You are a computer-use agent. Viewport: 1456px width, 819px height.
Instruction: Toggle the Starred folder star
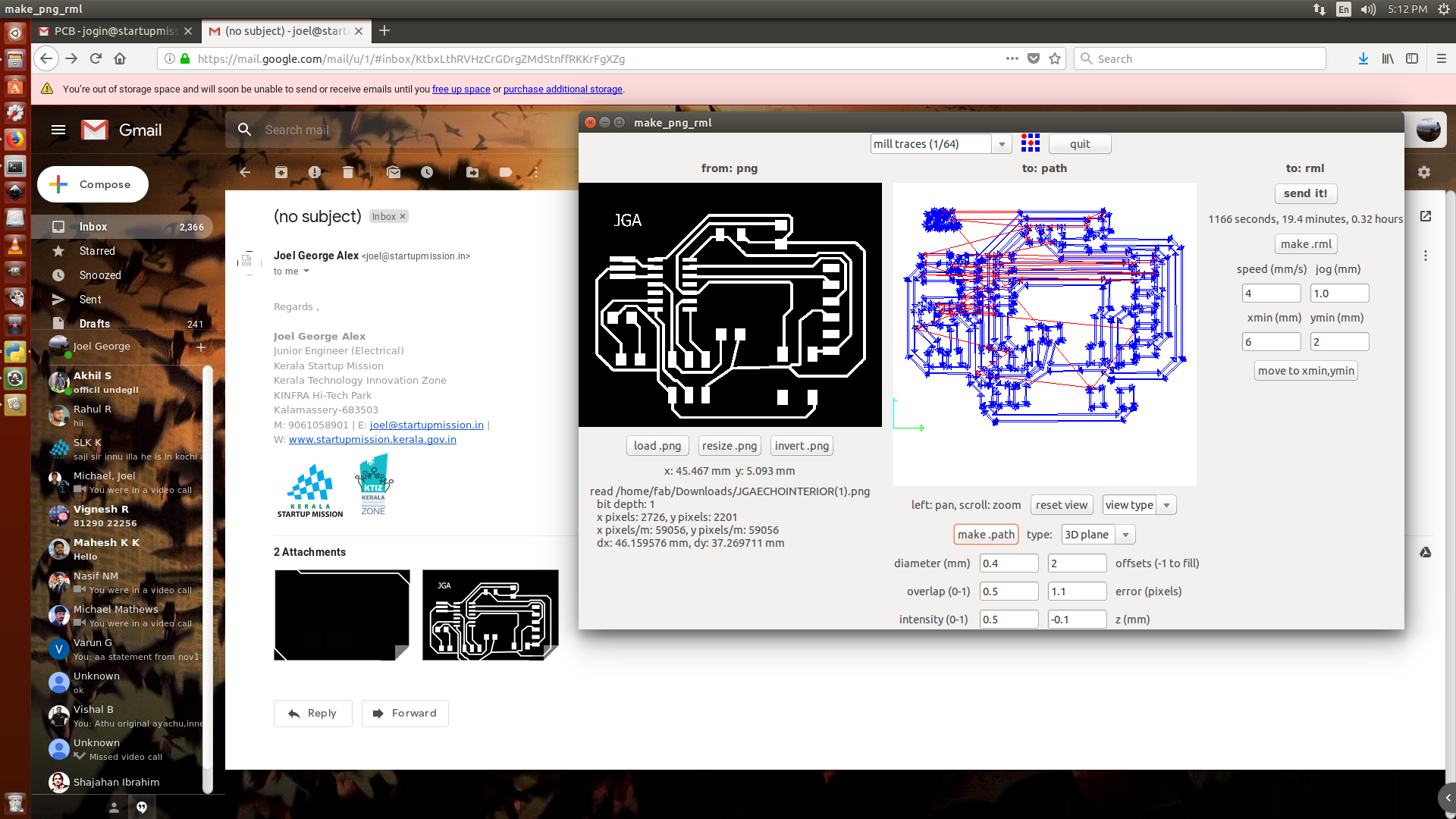(58, 251)
